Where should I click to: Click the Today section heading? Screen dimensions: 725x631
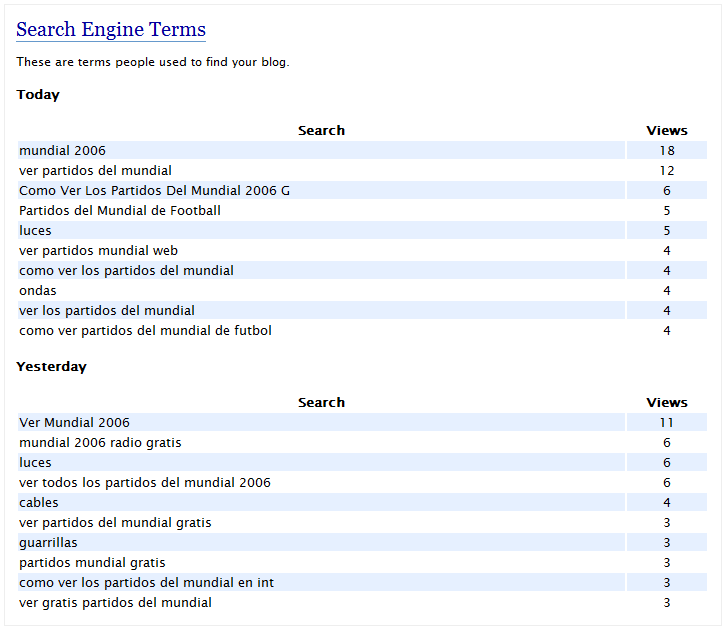pos(38,95)
